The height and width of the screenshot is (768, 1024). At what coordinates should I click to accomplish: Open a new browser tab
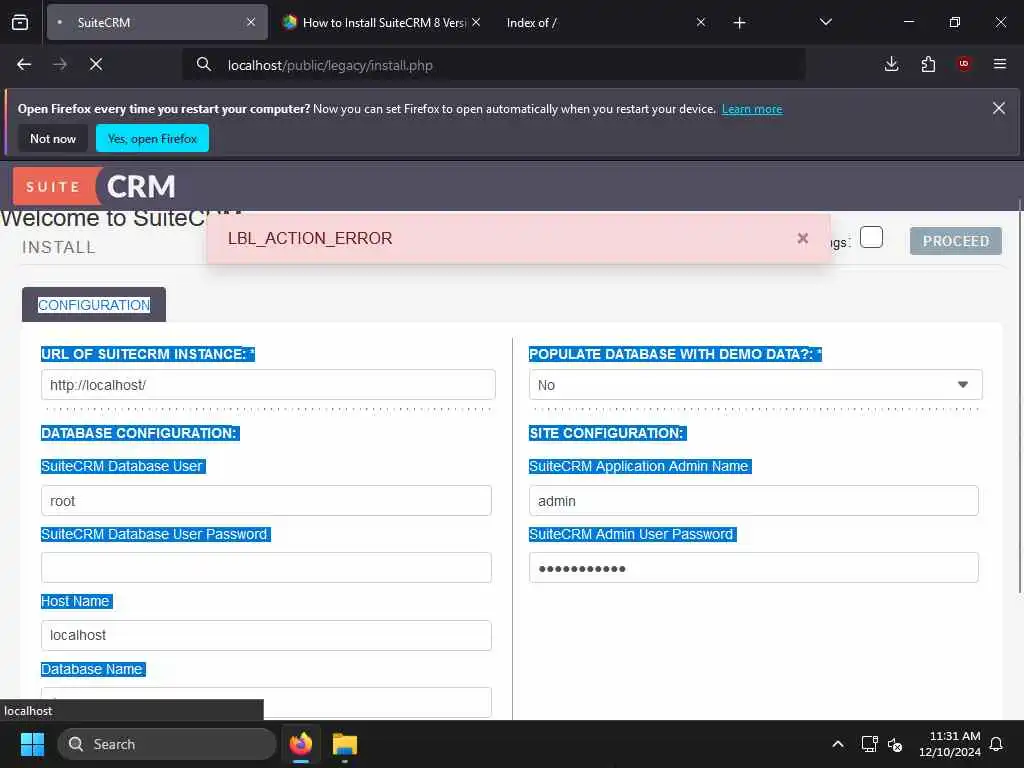pyautogui.click(x=739, y=23)
